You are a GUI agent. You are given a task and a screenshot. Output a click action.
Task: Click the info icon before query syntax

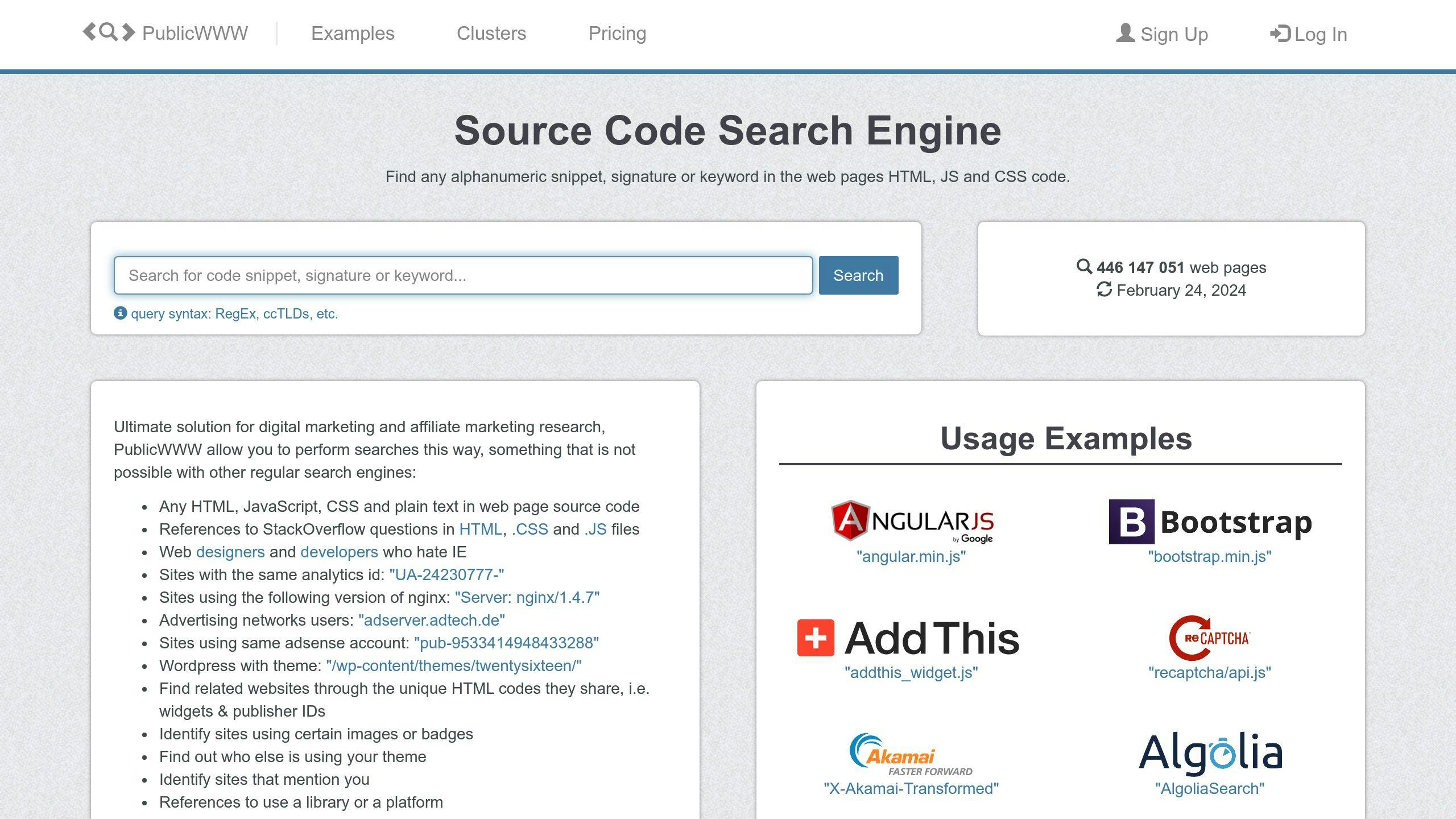tap(120, 313)
